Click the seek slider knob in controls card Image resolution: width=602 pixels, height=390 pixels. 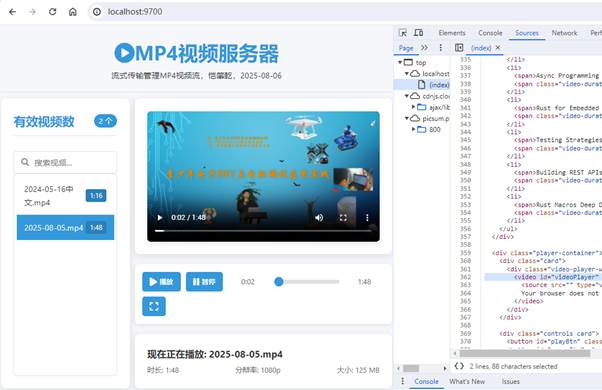tap(279, 282)
